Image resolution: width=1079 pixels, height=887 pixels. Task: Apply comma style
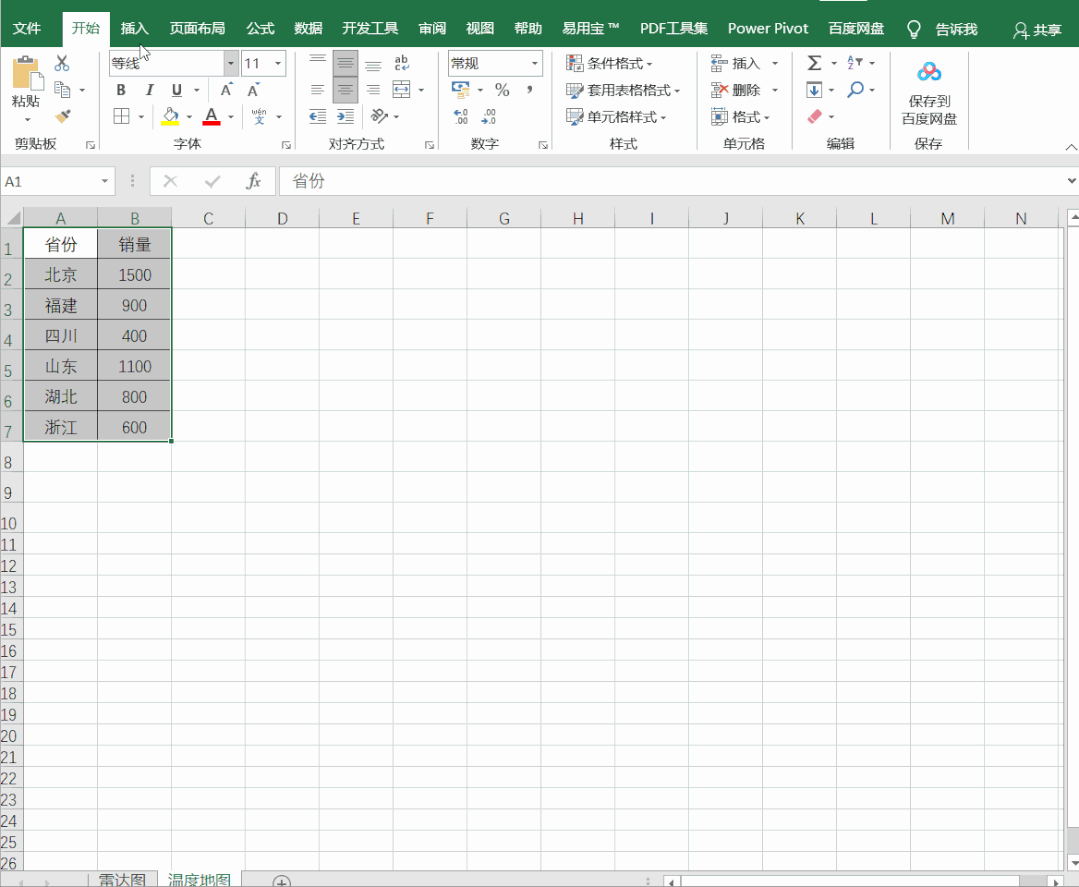coord(529,89)
